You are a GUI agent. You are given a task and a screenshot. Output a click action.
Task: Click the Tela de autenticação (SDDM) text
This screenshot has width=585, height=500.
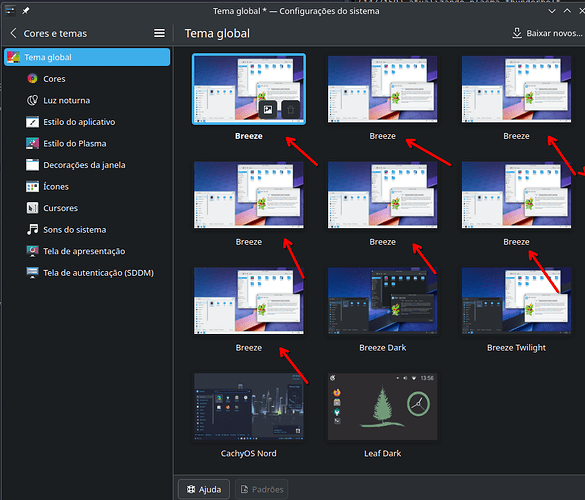click(98, 273)
